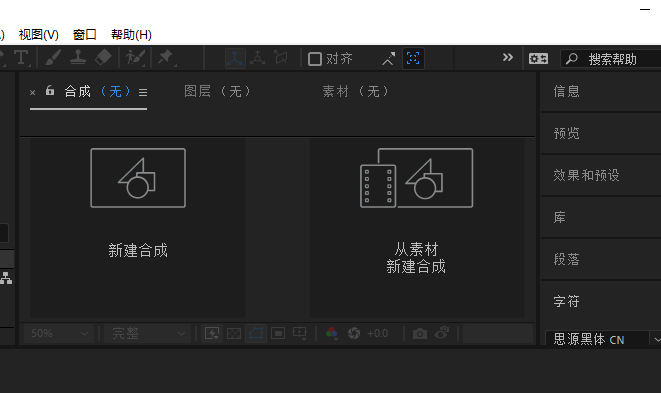Select the Roto Brush tool
The width and height of the screenshot is (661, 393).
coord(136,57)
